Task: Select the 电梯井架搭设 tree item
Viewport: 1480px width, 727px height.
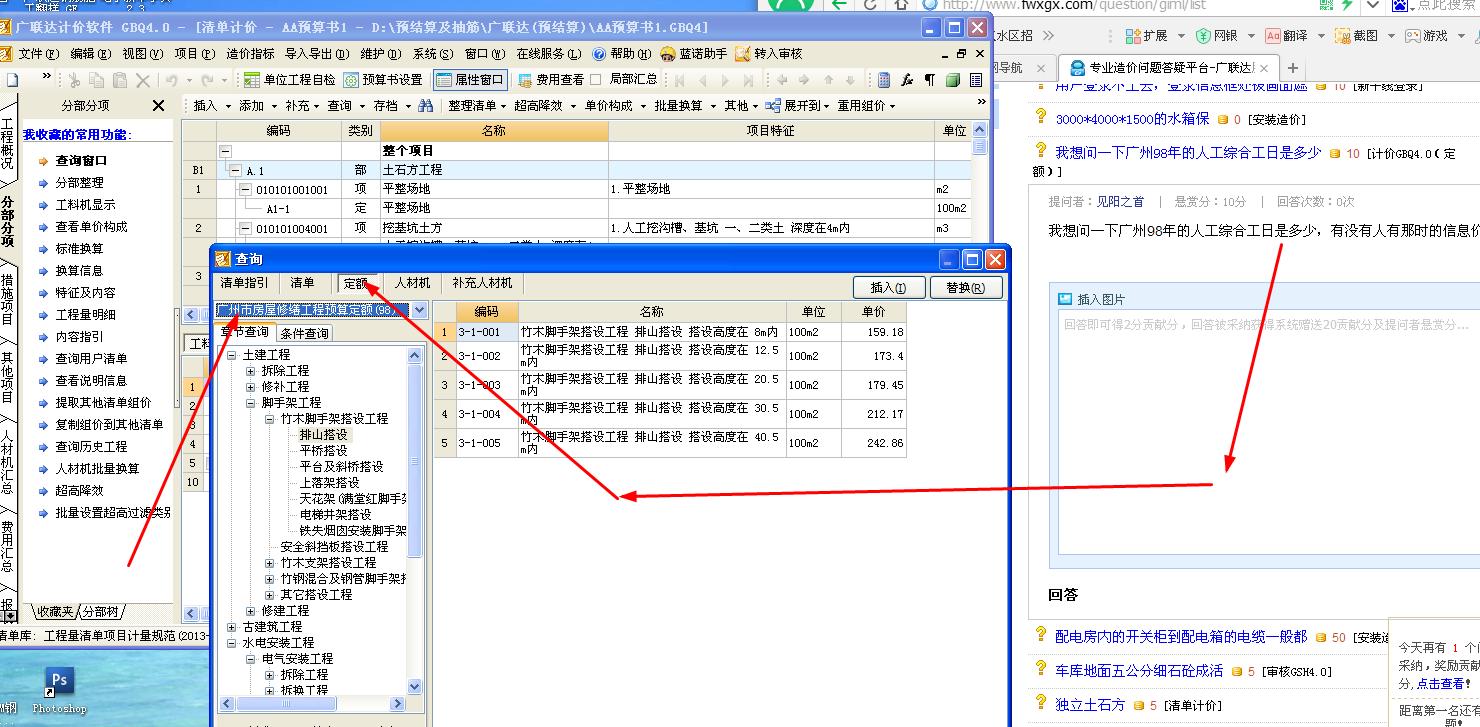Action: click(x=335, y=515)
